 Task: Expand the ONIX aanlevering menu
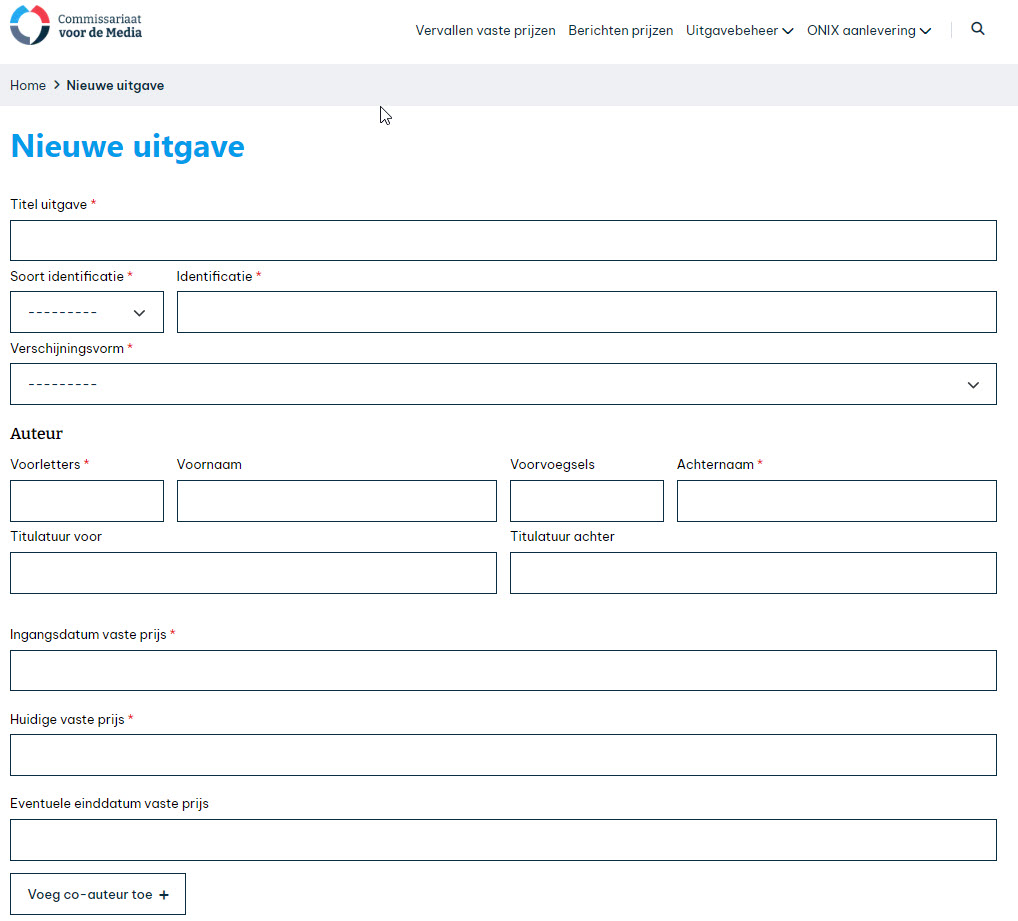pyautogui.click(x=869, y=31)
